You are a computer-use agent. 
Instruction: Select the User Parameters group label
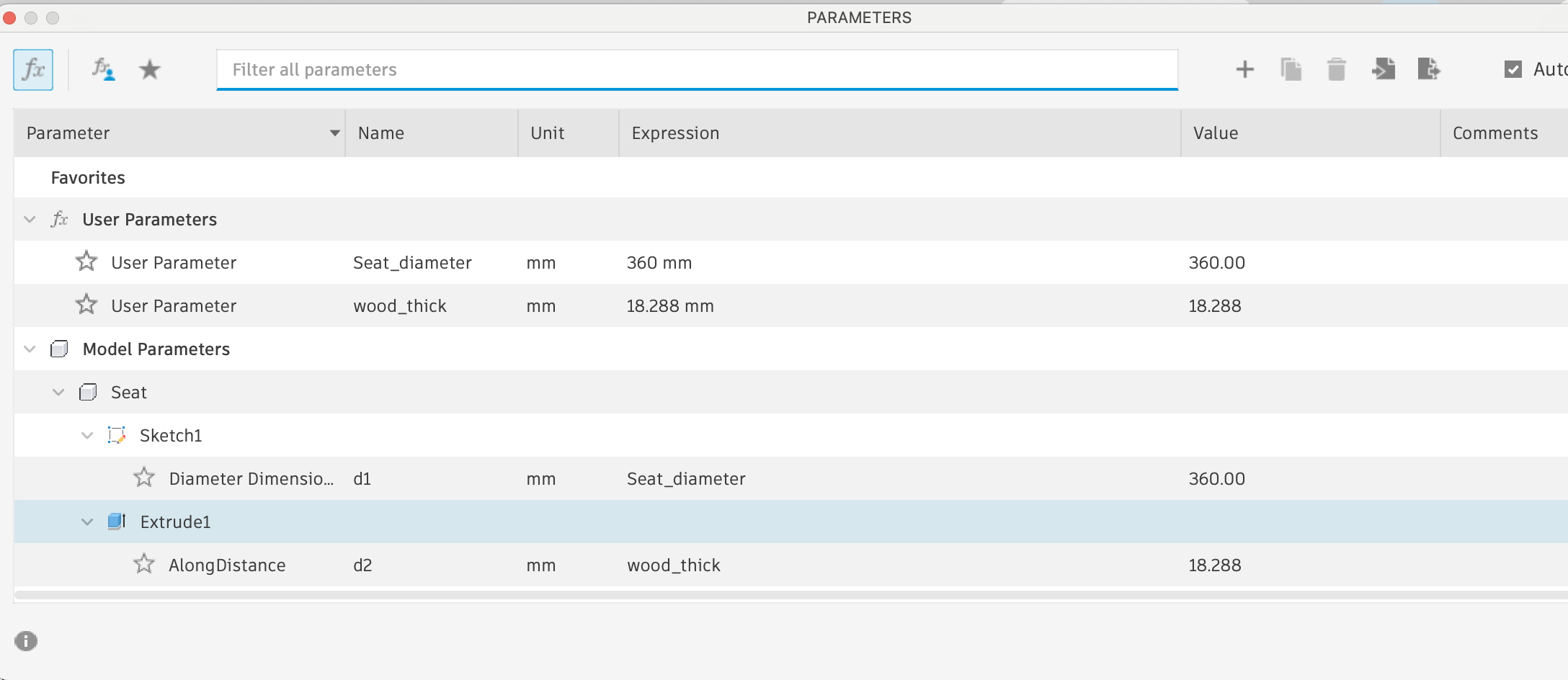coord(149,220)
